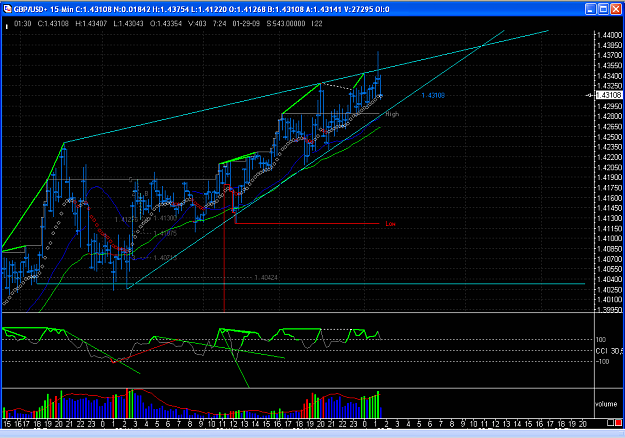The height and width of the screenshot is (438, 625).
Task: Click the S:543.00000 value in the status line
Action: [286, 24]
